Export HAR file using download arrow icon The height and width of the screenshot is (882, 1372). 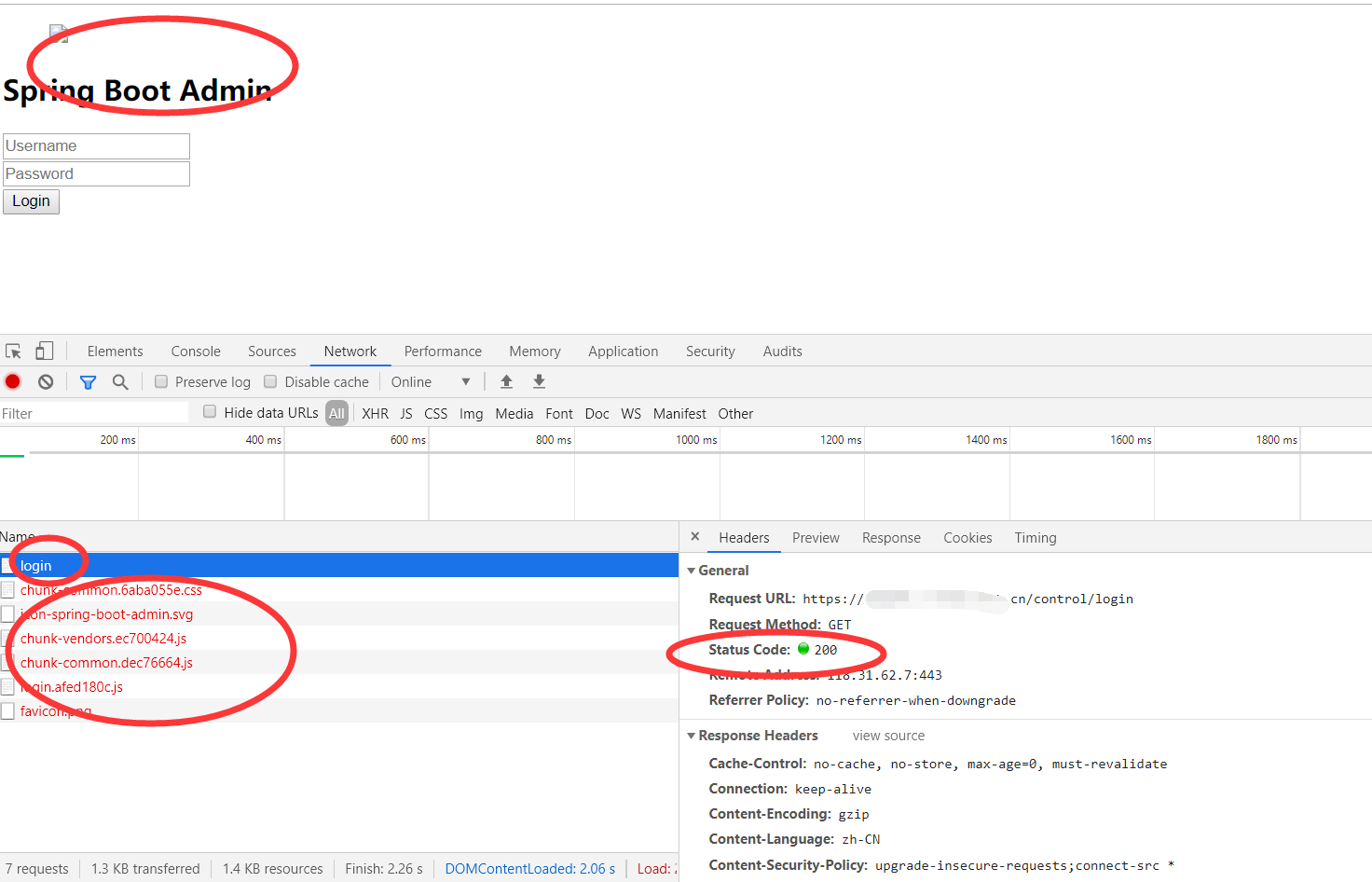(539, 381)
